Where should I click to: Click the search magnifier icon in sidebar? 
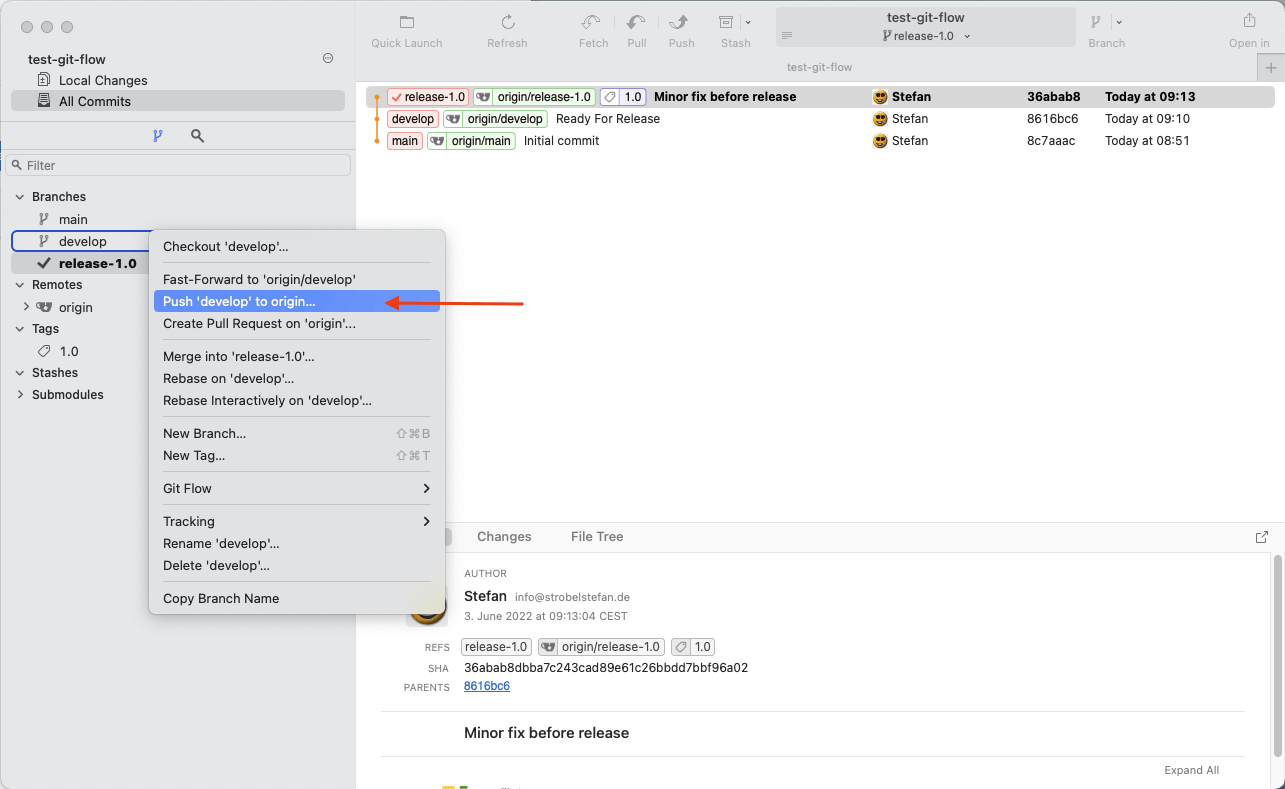197,136
